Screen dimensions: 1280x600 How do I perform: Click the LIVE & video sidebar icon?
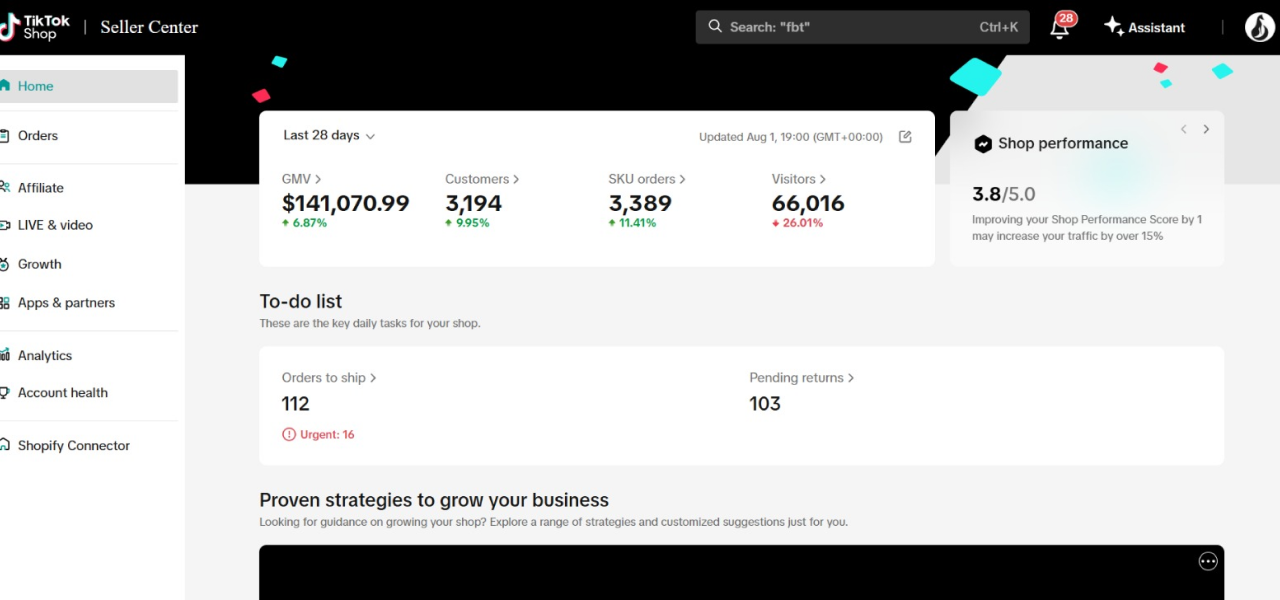click(8, 224)
